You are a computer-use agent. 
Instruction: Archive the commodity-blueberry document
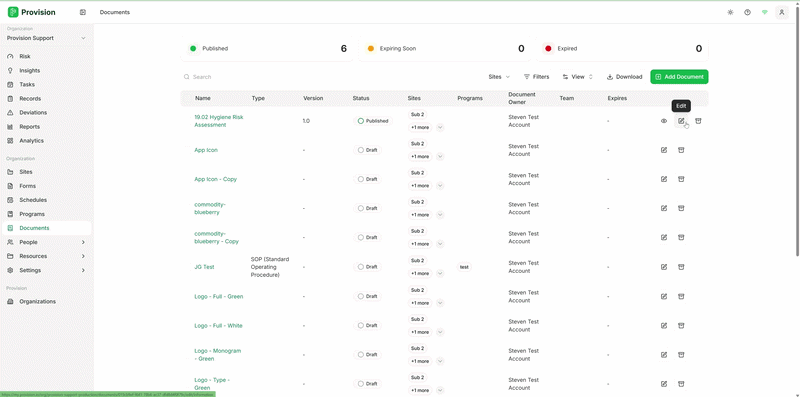pos(681,208)
